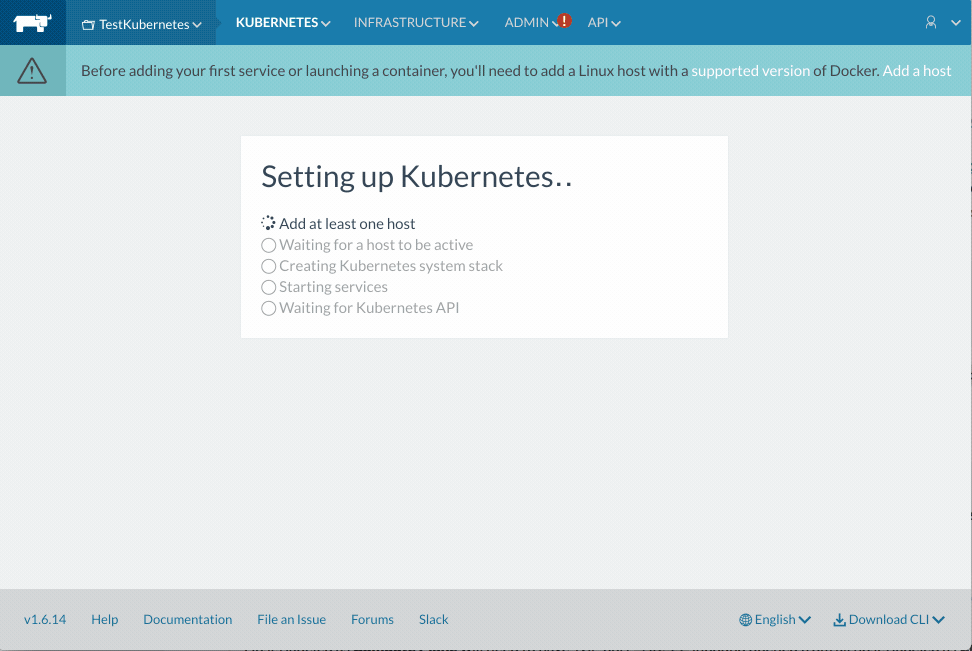This screenshot has width=972, height=651.
Task: Open the Download CLI dropdown
Action: (889, 619)
